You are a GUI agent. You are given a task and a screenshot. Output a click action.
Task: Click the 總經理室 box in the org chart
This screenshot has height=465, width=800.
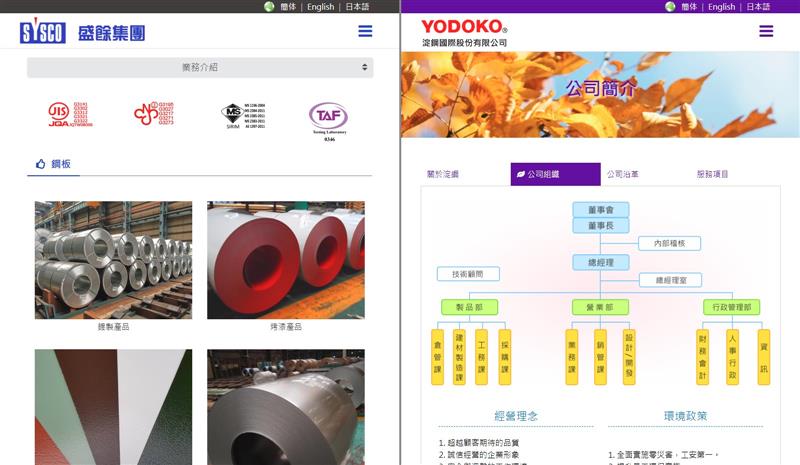pyautogui.click(x=671, y=280)
